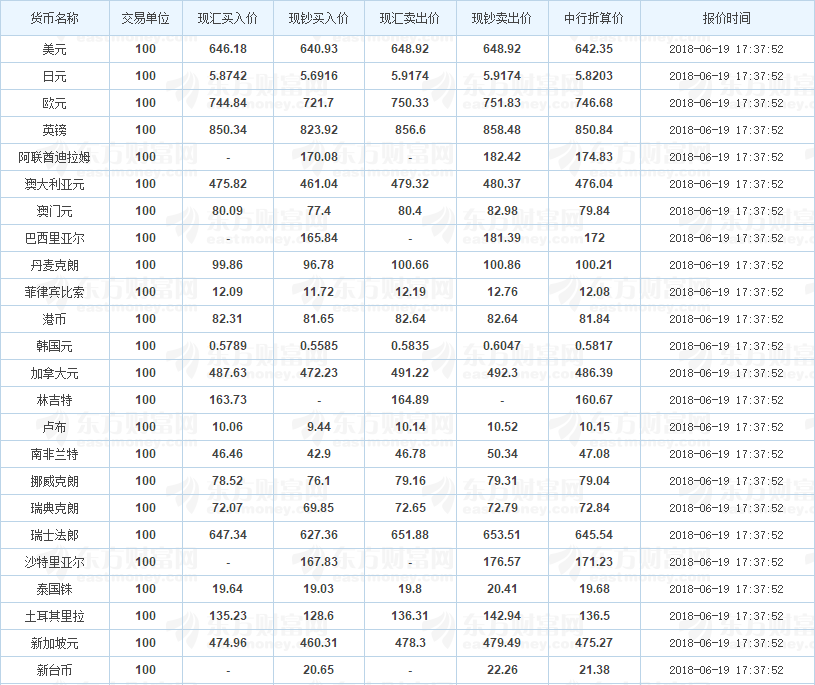Click the 中行折算价 column header

594,18
